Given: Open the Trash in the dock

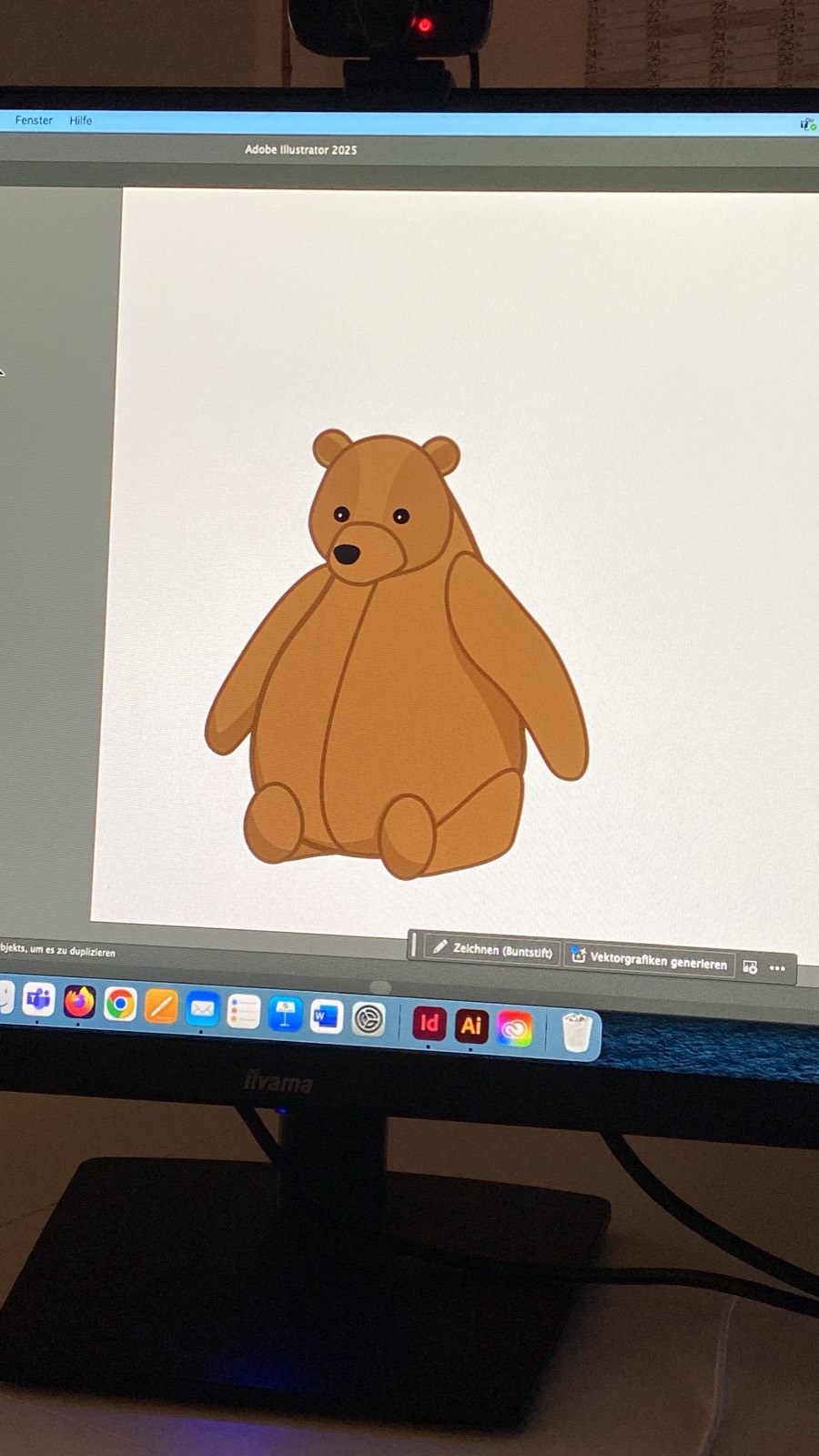Looking at the screenshot, I should point(576,1033).
